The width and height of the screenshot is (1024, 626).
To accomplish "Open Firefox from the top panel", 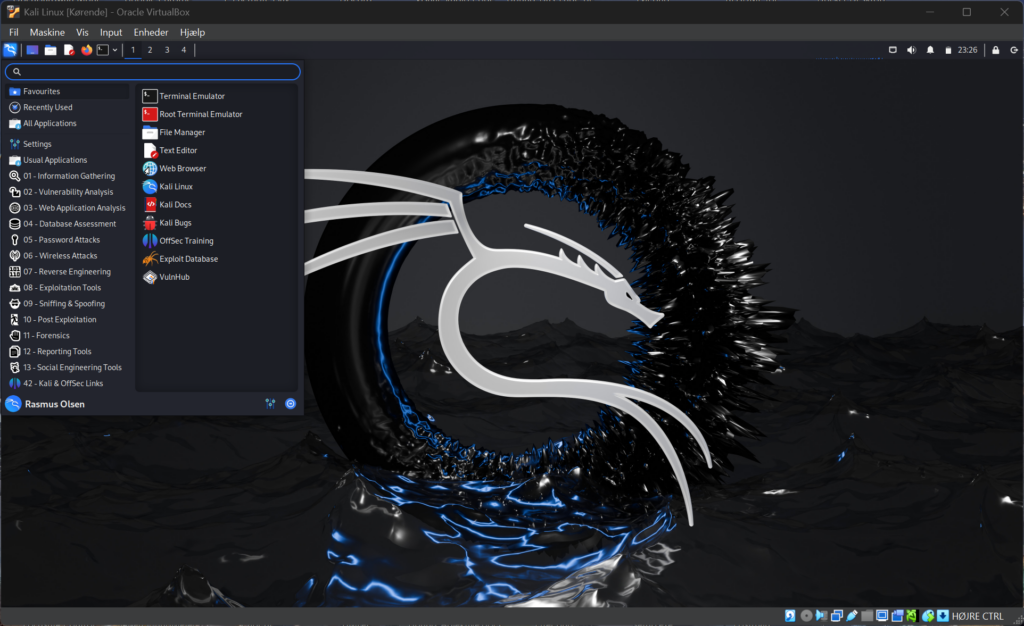I will tap(86, 50).
